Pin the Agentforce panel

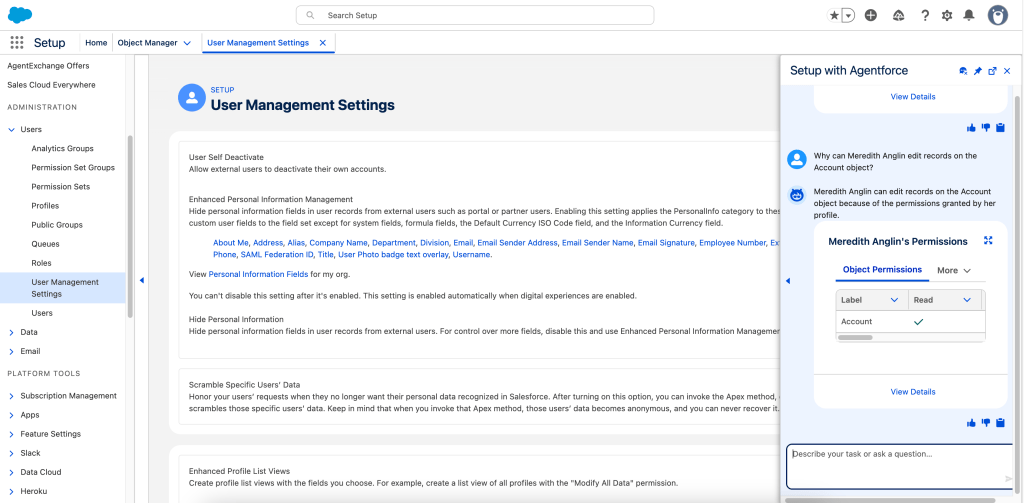(978, 71)
